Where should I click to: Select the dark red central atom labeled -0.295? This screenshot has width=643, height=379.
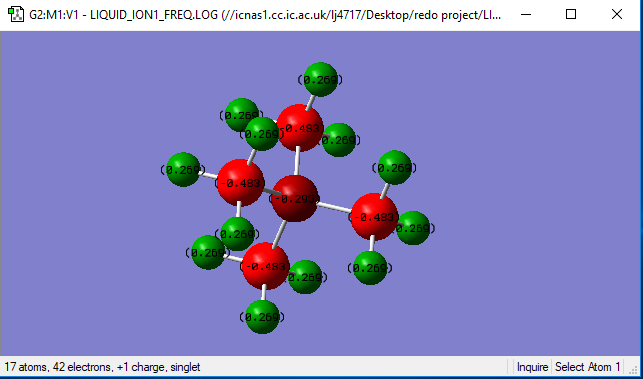pyautogui.click(x=294, y=199)
